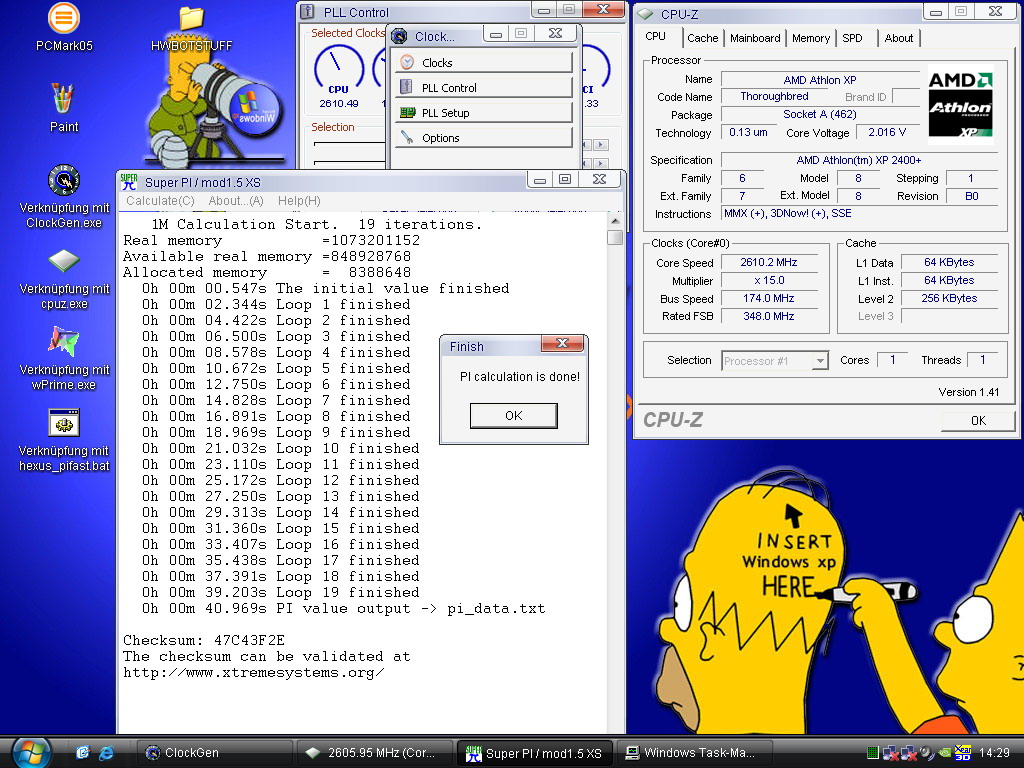Click the Super PI window title icon
The image size is (1024, 768).
click(x=129, y=182)
